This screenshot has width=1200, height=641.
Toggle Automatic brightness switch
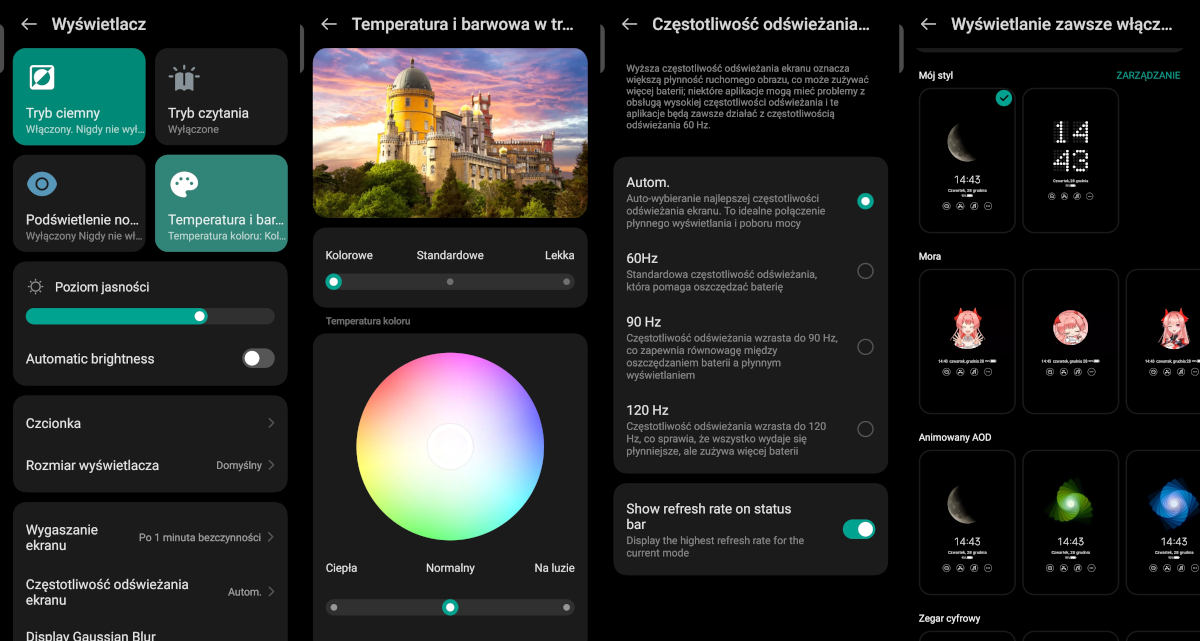click(x=258, y=358)
